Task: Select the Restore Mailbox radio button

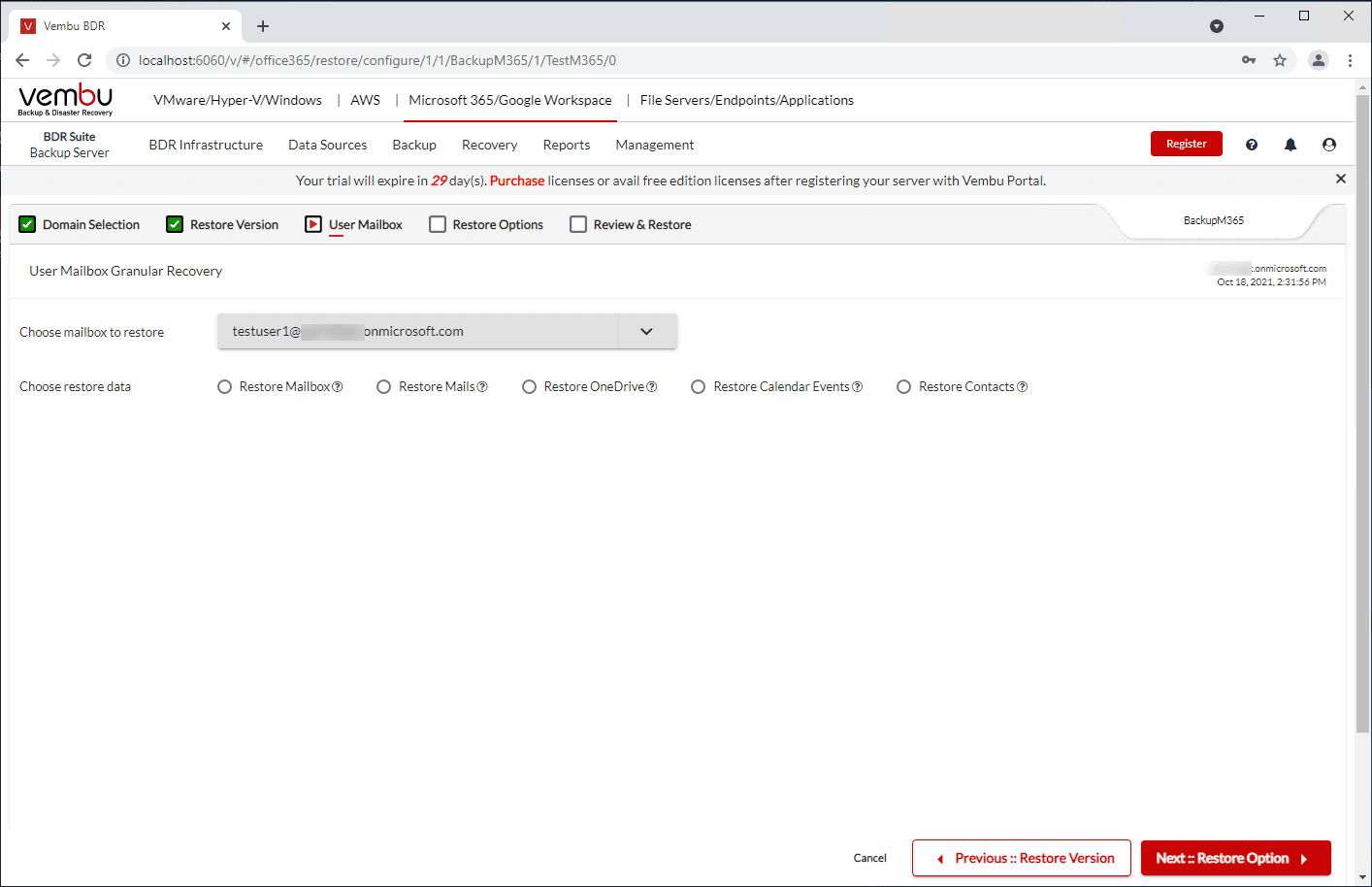Action: pos(224,387)
